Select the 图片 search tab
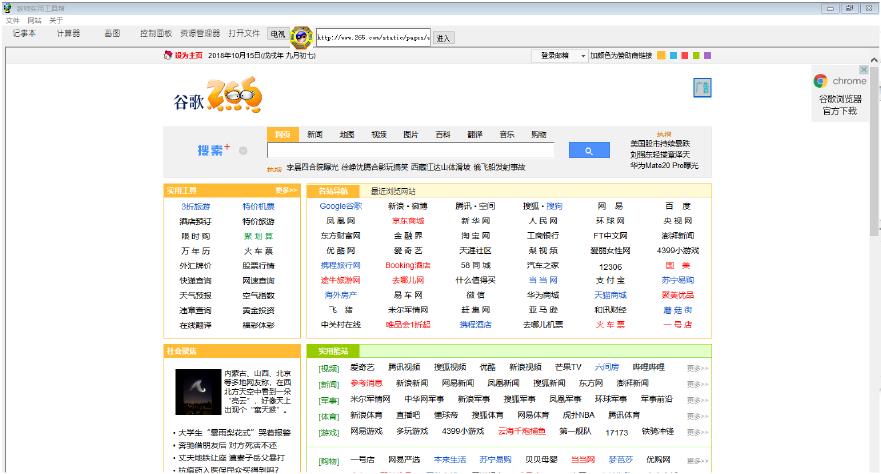The width and height of the screenshot is (881, 474). click(411, 135)
